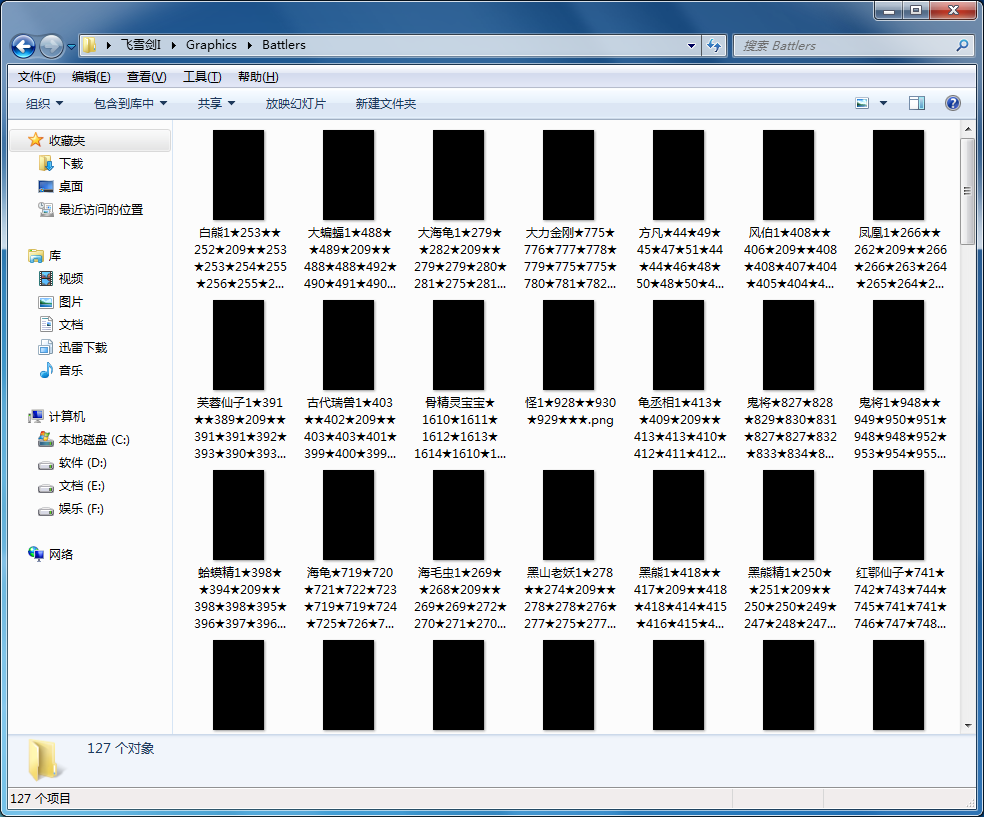Select 网络 in the sidebar
Screen dimensions: 984x817
(x=60, y=555)
